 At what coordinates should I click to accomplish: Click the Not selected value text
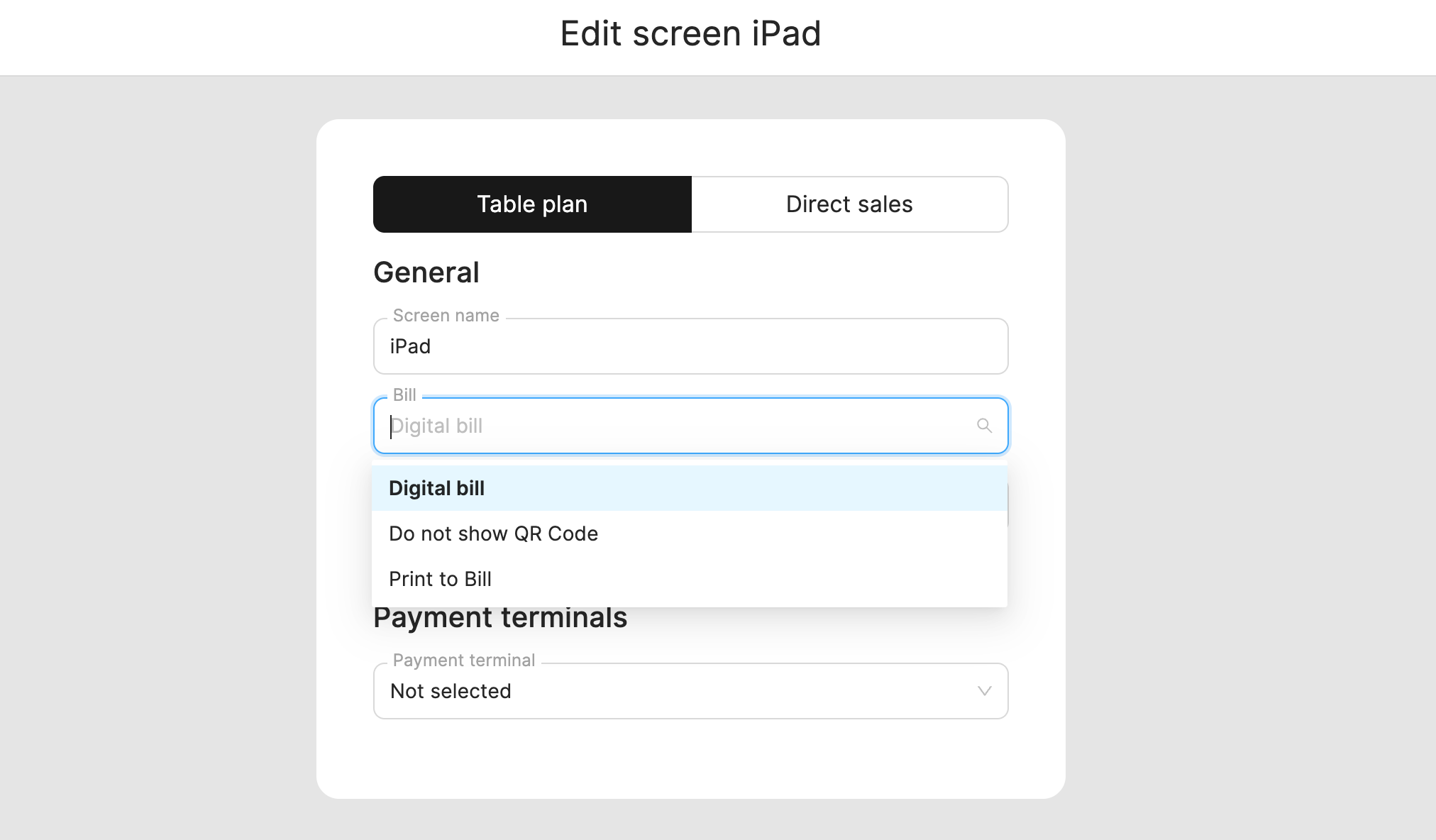[x=451, y=691]
